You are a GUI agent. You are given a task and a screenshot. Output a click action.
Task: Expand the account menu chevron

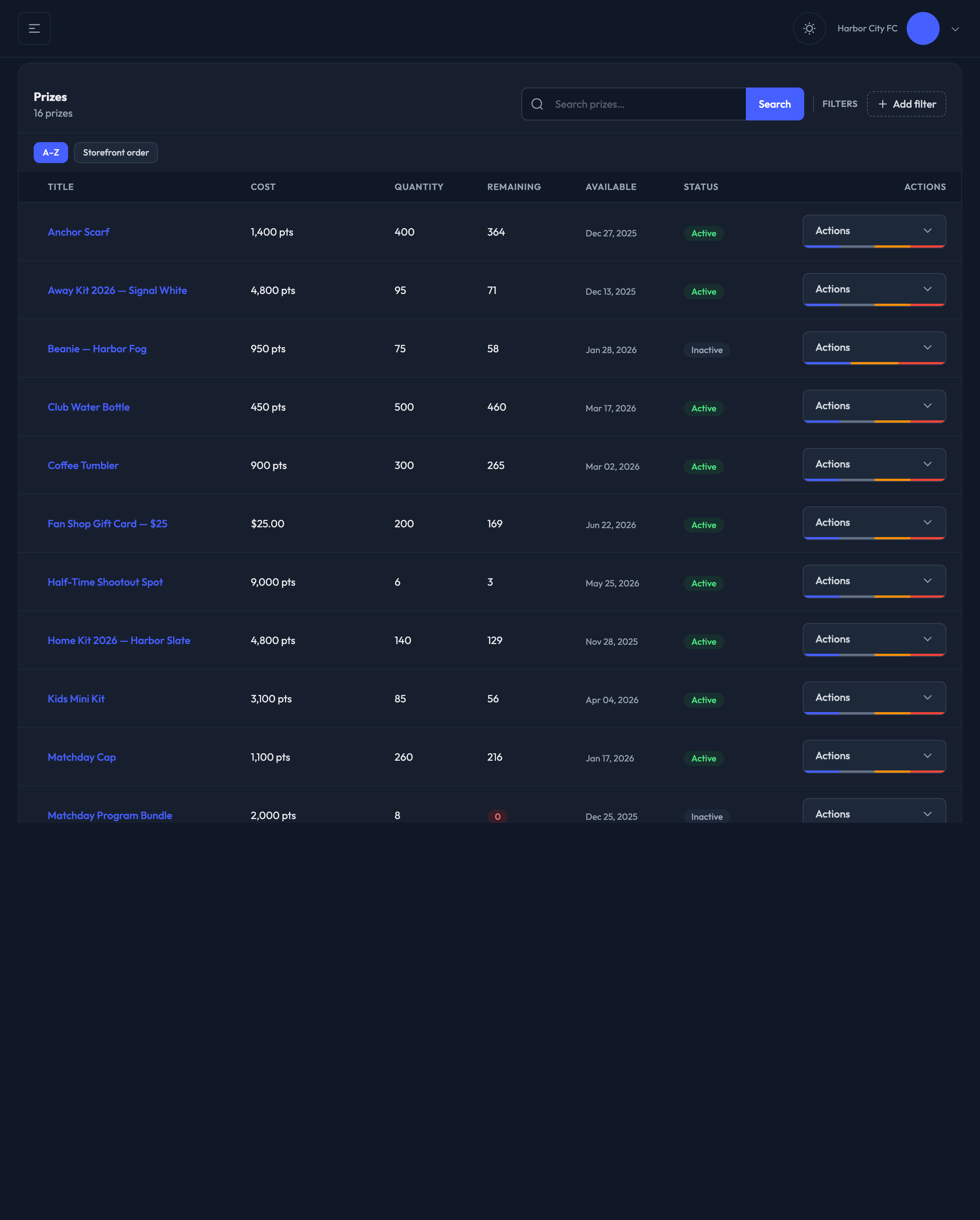point(955,29)
